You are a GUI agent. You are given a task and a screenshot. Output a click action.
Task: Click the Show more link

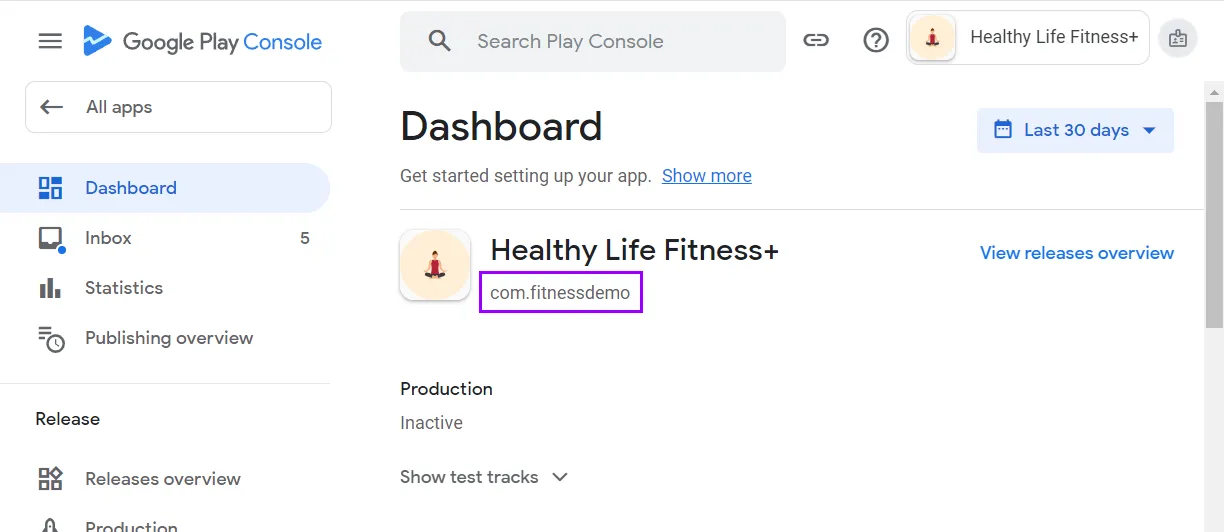(x=706, y=176)
